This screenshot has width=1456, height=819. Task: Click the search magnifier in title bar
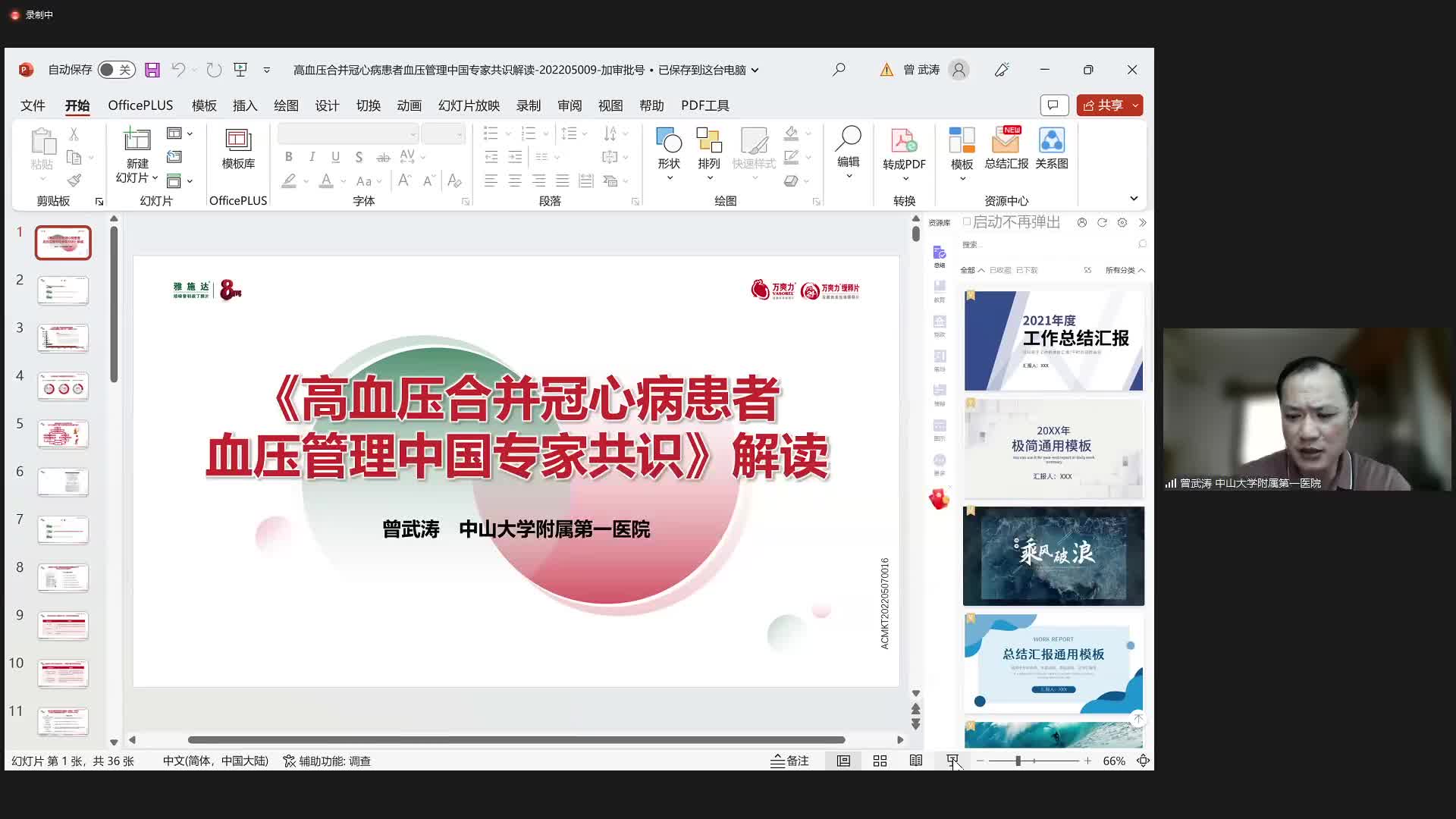pos(839,70)
